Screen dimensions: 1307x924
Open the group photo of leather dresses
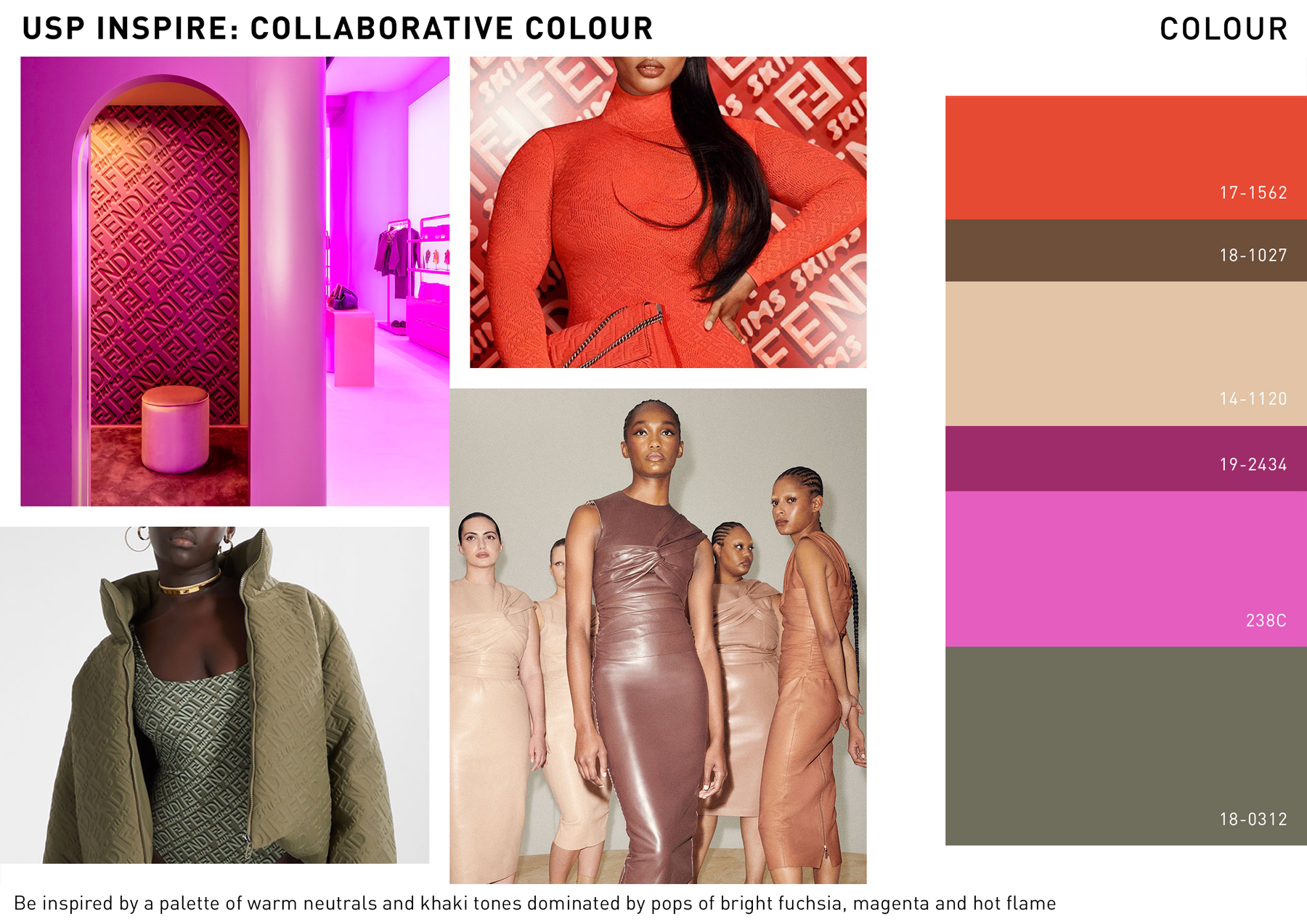click(x=658, y=636)
